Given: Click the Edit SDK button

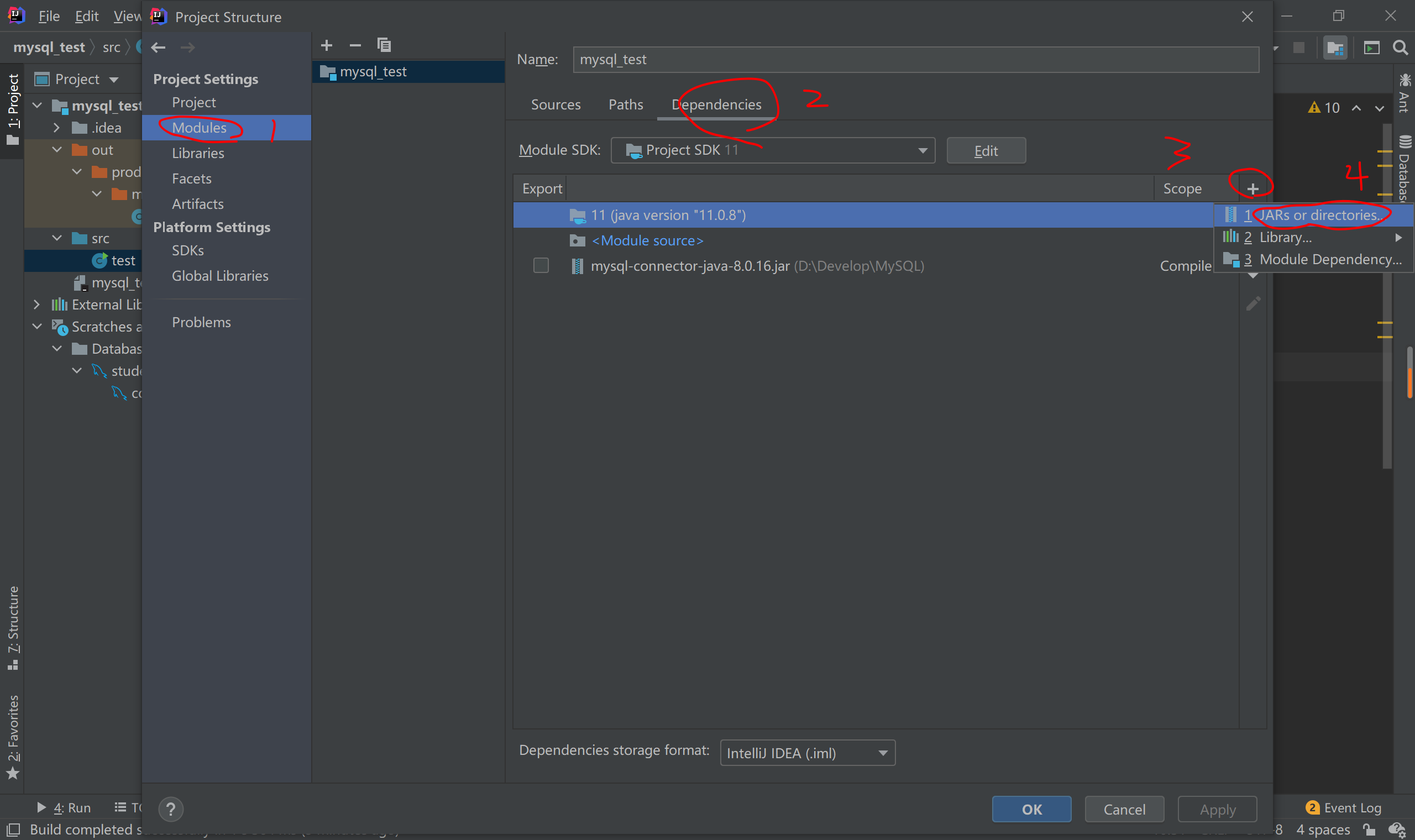Looking at the screenshot, I should [x=986, y=150].
